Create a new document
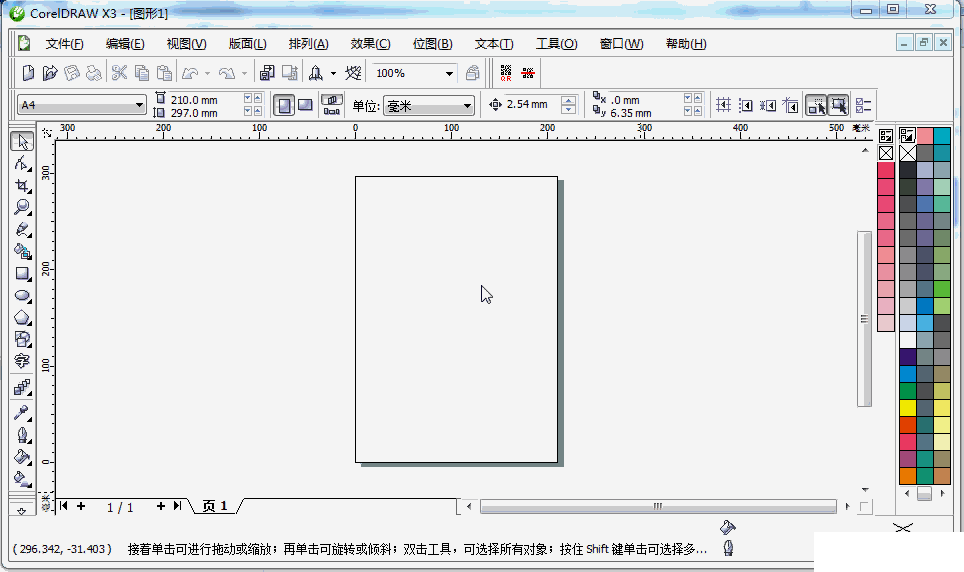The height and width of the screenshot is (572, 964). click(x=28, y=73)
